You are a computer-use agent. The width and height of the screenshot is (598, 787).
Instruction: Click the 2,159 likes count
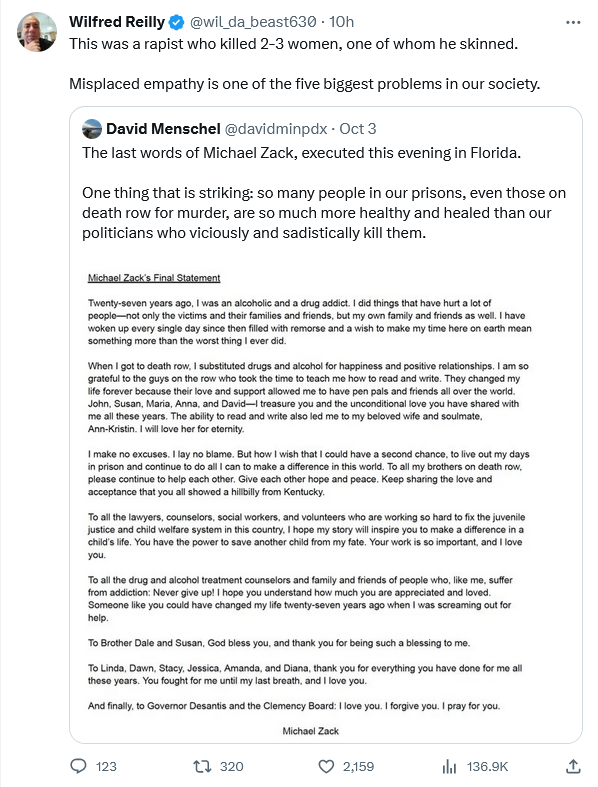pyautogui.click(x=358, y=766)
